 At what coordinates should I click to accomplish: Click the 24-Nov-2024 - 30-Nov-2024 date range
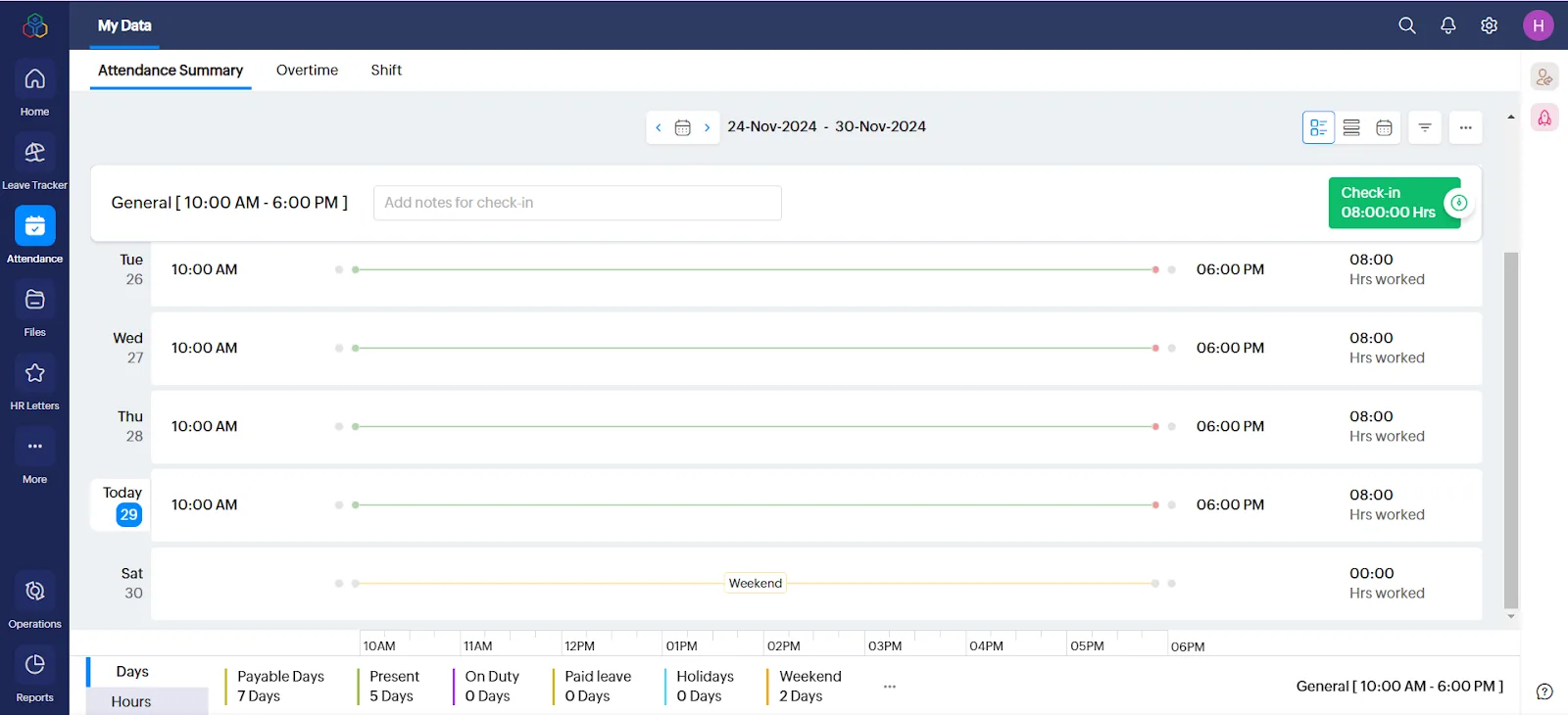[826, 126]
